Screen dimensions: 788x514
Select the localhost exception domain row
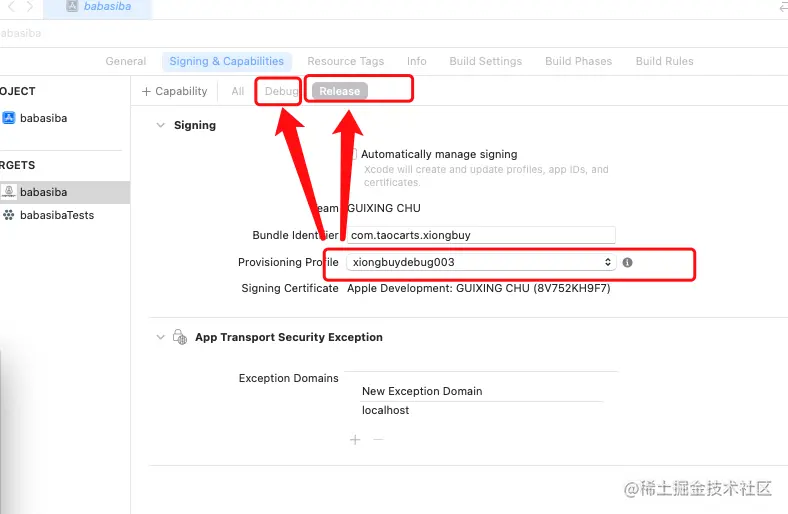click(x=481, y=410)
